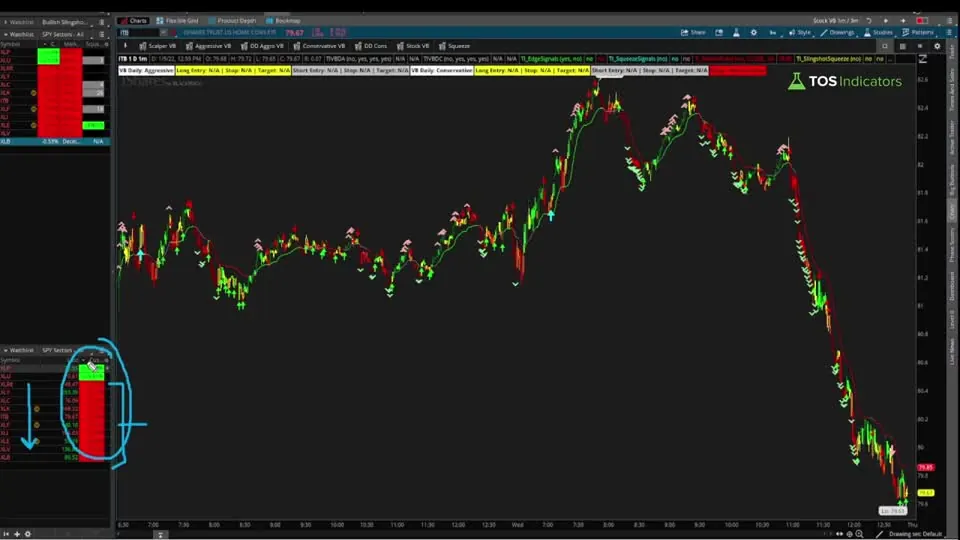Open the Share menu
Screen dimensions: 960x540
click(x=693, y=32)
